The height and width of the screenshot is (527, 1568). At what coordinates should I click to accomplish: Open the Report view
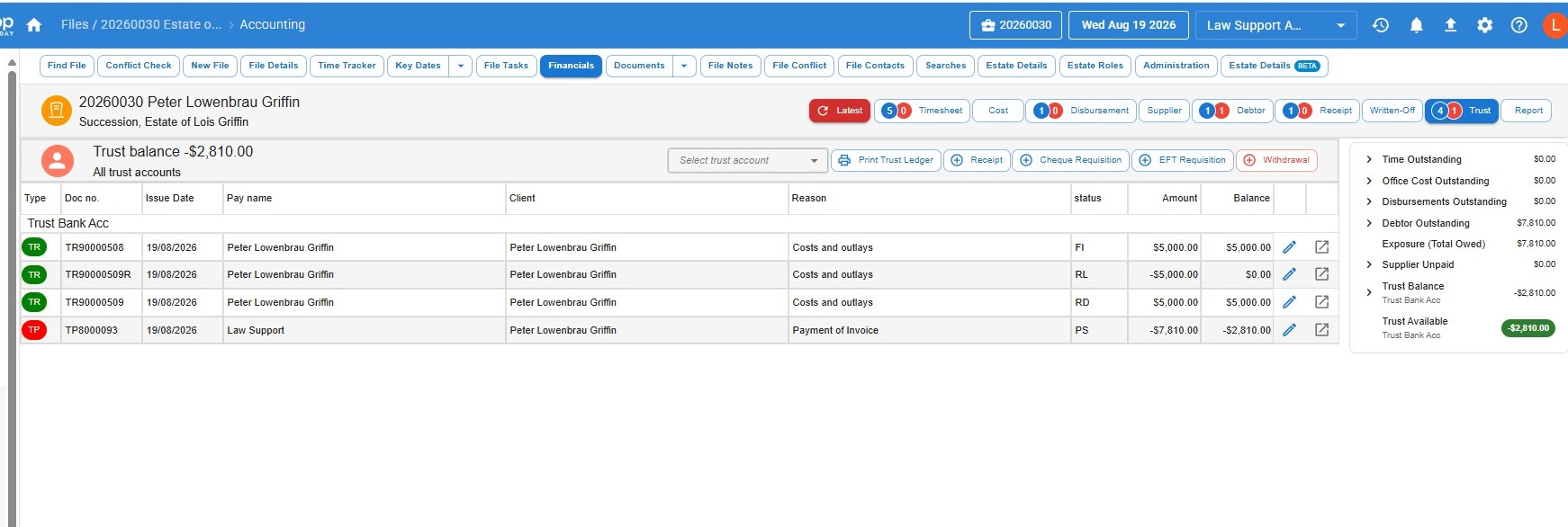click(1528, 111)
